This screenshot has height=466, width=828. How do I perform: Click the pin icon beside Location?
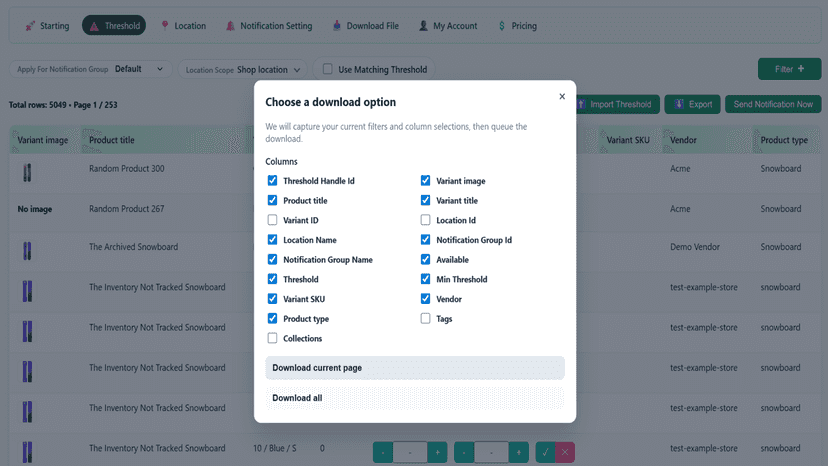click(165, 25)
